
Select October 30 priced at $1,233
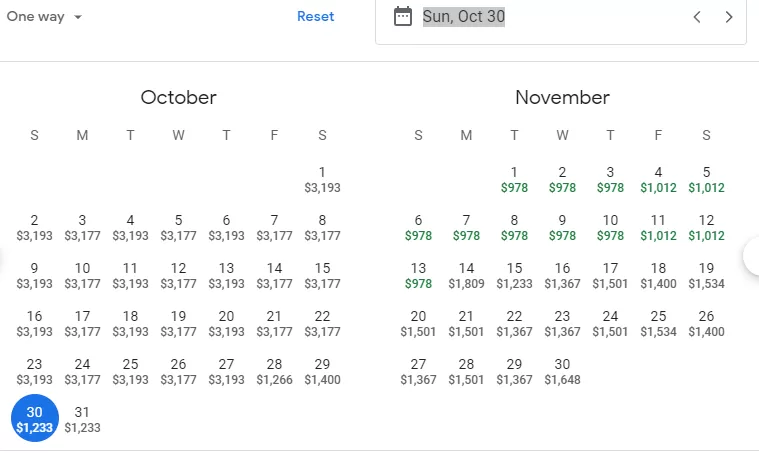coord(34,418)
